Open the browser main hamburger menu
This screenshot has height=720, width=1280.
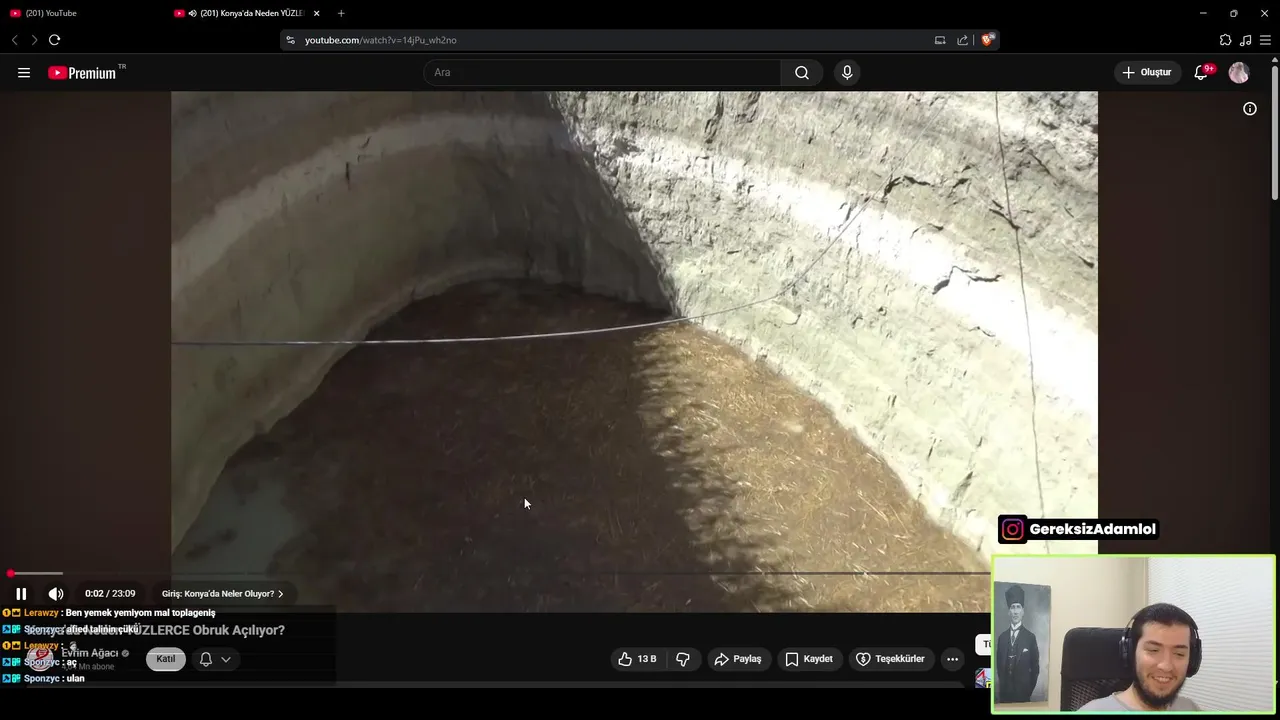point(1265,40)
